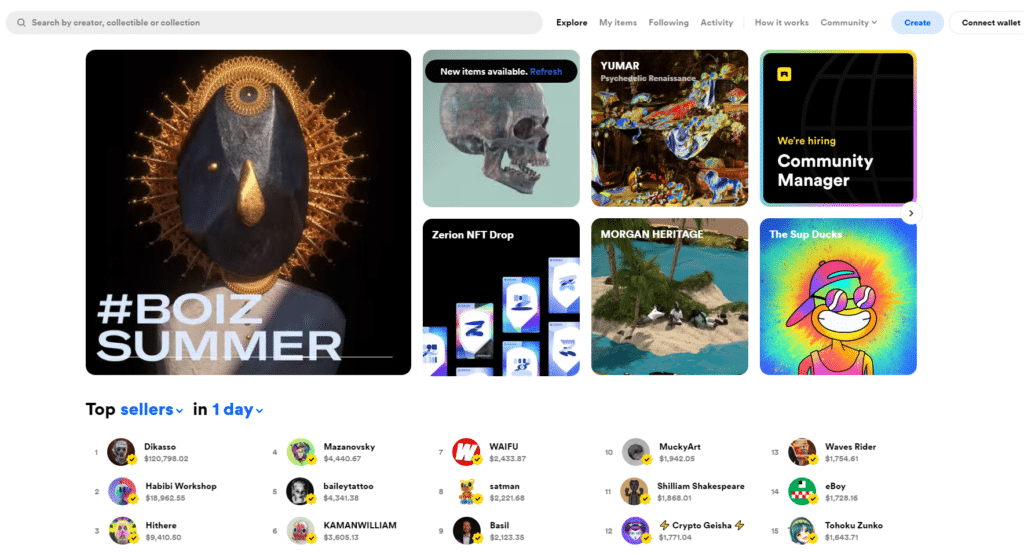
Task: Switch to My items tab
Action: (617, 22)
